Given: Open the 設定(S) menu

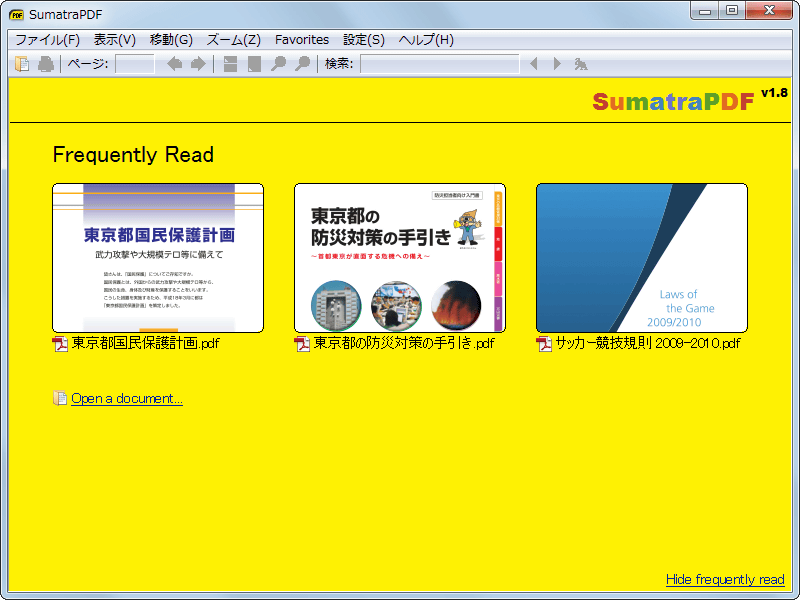Looking at the screenshot, I should click(x=364, y=40).
